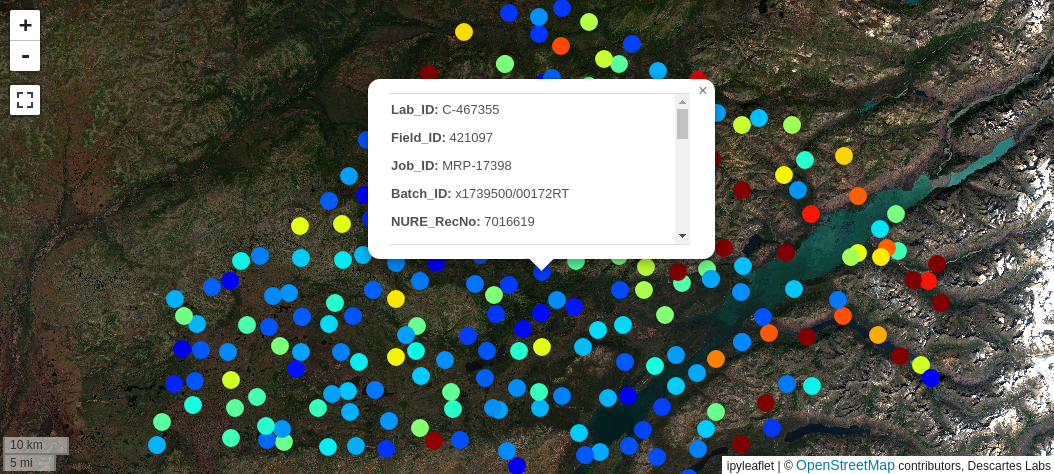Open the ipyleaflet attribution link
The height and width of the screenshot is (474, 1054).
point(750,465)
